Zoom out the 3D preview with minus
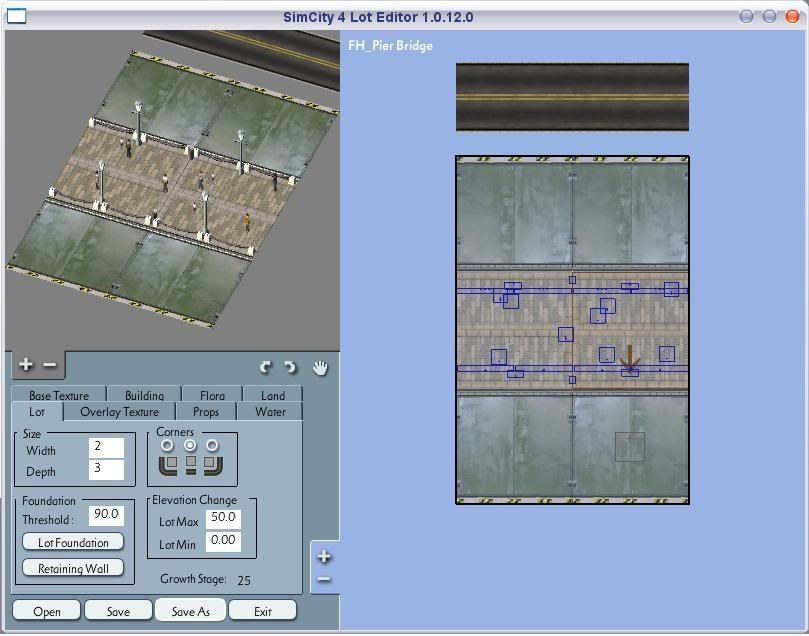This screenshot has height=636, width=809. [x=50, y=365]
